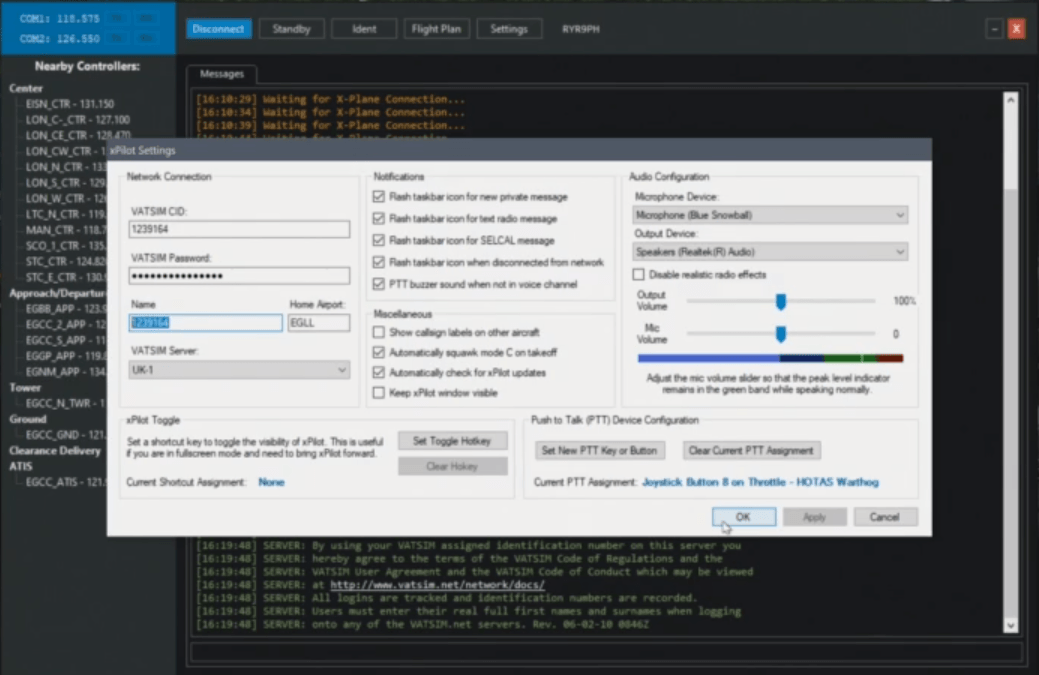This screenshot has width=1039, height=675.
Task: Click inside the VATSIM CID field
Action: click(238, 228)
